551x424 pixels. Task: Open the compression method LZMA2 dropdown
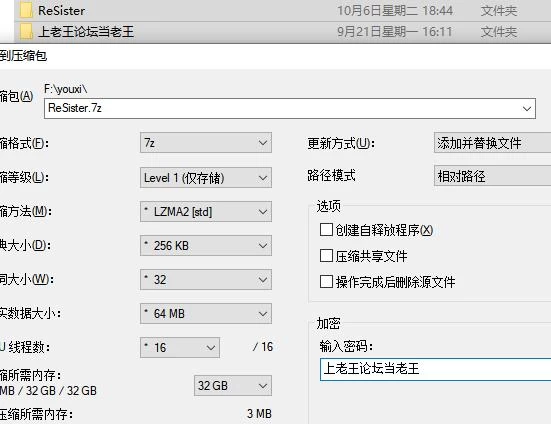pos(206,211)
